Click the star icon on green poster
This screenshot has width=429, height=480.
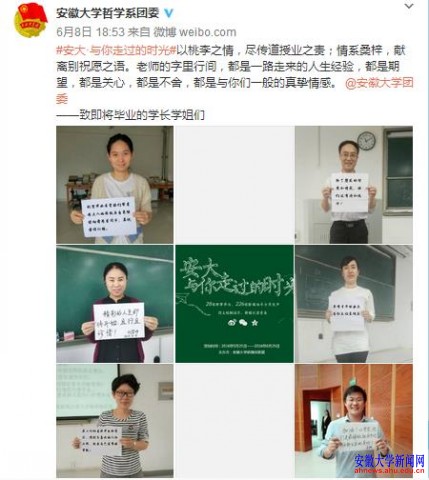[x=255, y=323]
